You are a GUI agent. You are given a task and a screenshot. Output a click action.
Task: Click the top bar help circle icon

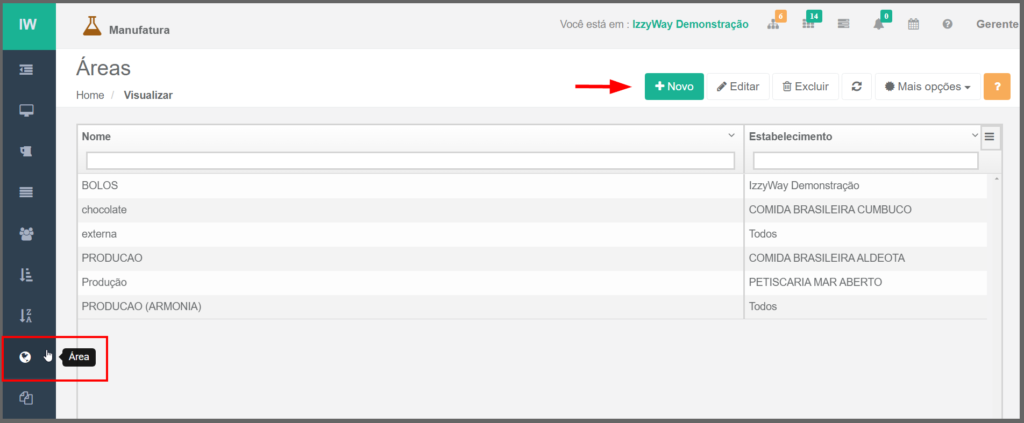click(947, 25)
